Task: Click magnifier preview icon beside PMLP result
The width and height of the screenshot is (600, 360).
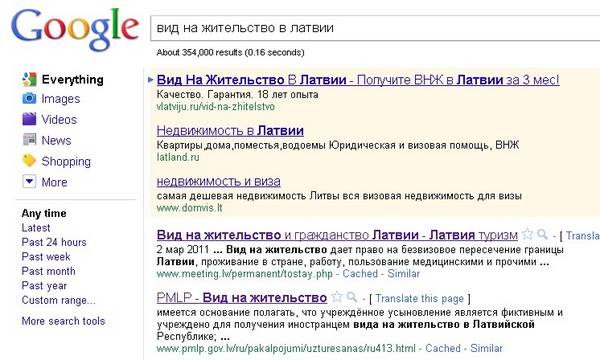Action: [351, 296]
